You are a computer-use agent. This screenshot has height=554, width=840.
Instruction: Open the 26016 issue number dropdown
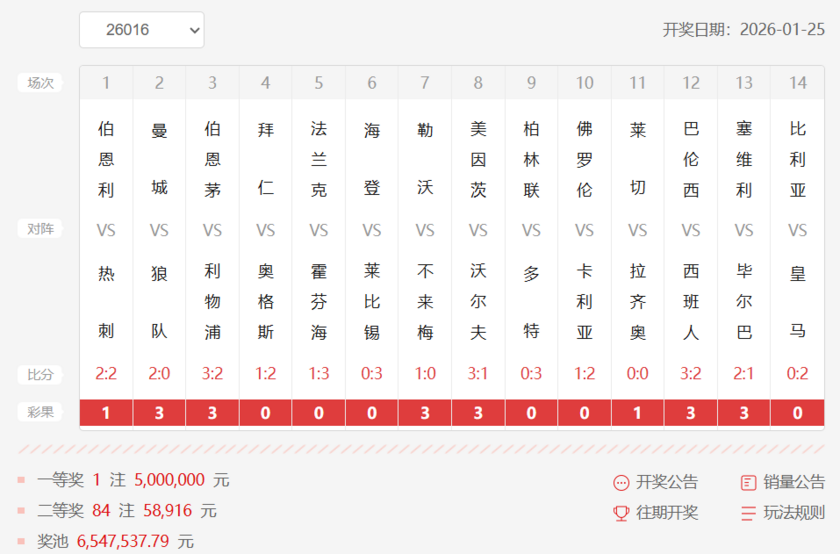[x=141, y=30]
